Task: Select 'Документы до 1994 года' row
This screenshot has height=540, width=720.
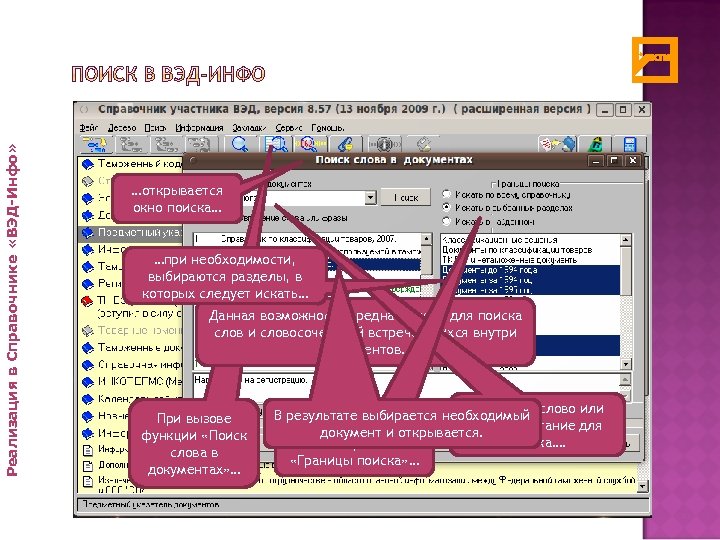Action: [x=530, y=270]
